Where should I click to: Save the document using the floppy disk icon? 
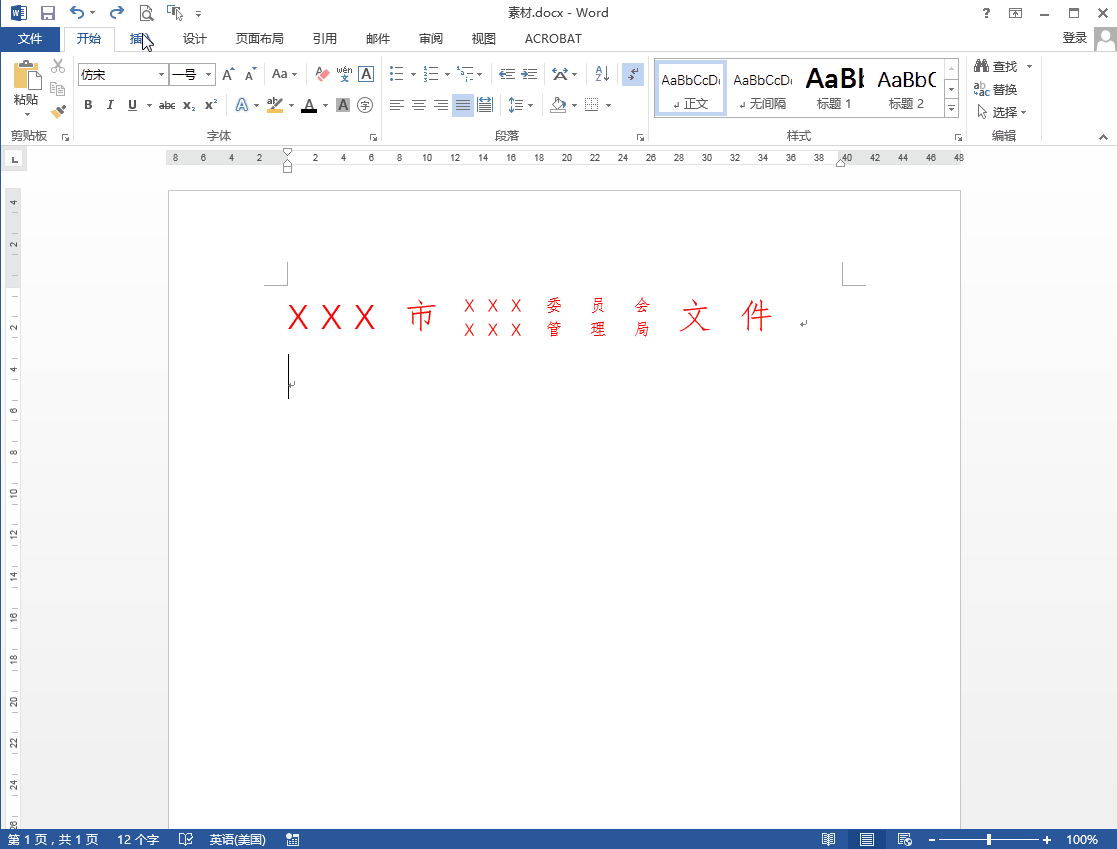coord(47,13)
